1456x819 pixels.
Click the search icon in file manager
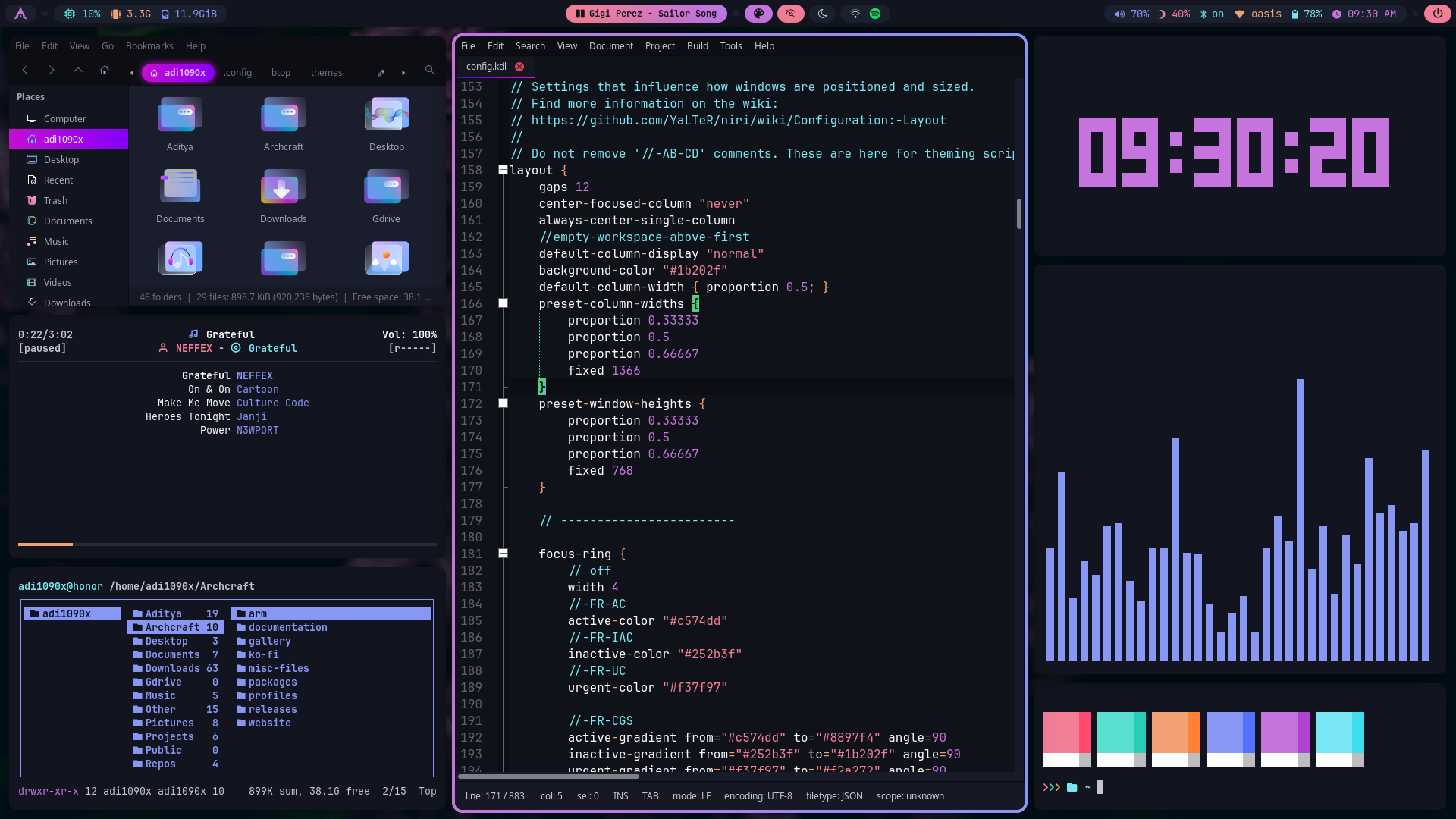click(430, 71)
